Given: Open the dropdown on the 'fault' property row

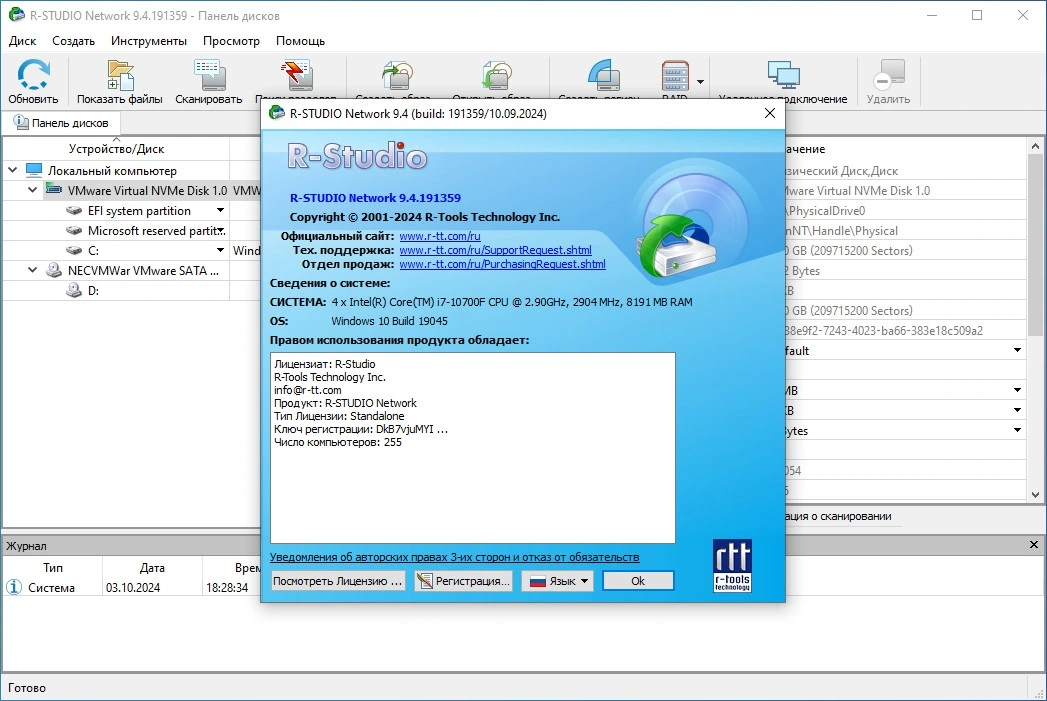Looking at the screenshot, I should [x=1017, y=350].
